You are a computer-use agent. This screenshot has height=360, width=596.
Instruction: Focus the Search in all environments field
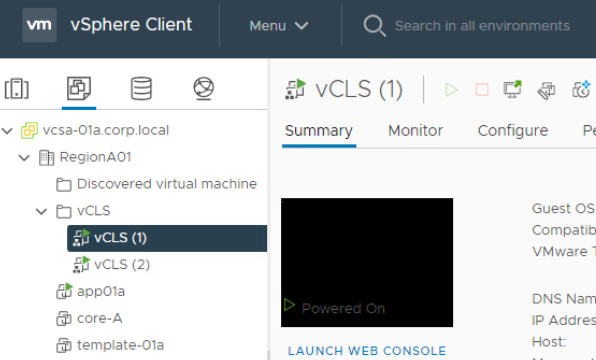pyautogui.click(x=482, y=26)
